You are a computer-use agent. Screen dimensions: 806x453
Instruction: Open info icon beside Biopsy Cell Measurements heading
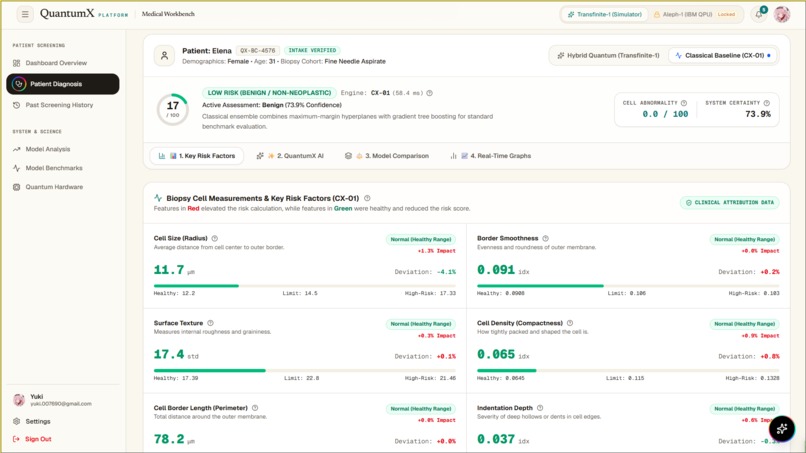pyautogui.click(x=367, y=198)
